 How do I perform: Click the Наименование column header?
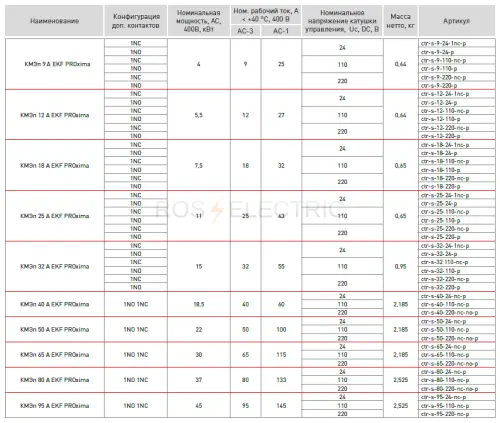[54, 21]
